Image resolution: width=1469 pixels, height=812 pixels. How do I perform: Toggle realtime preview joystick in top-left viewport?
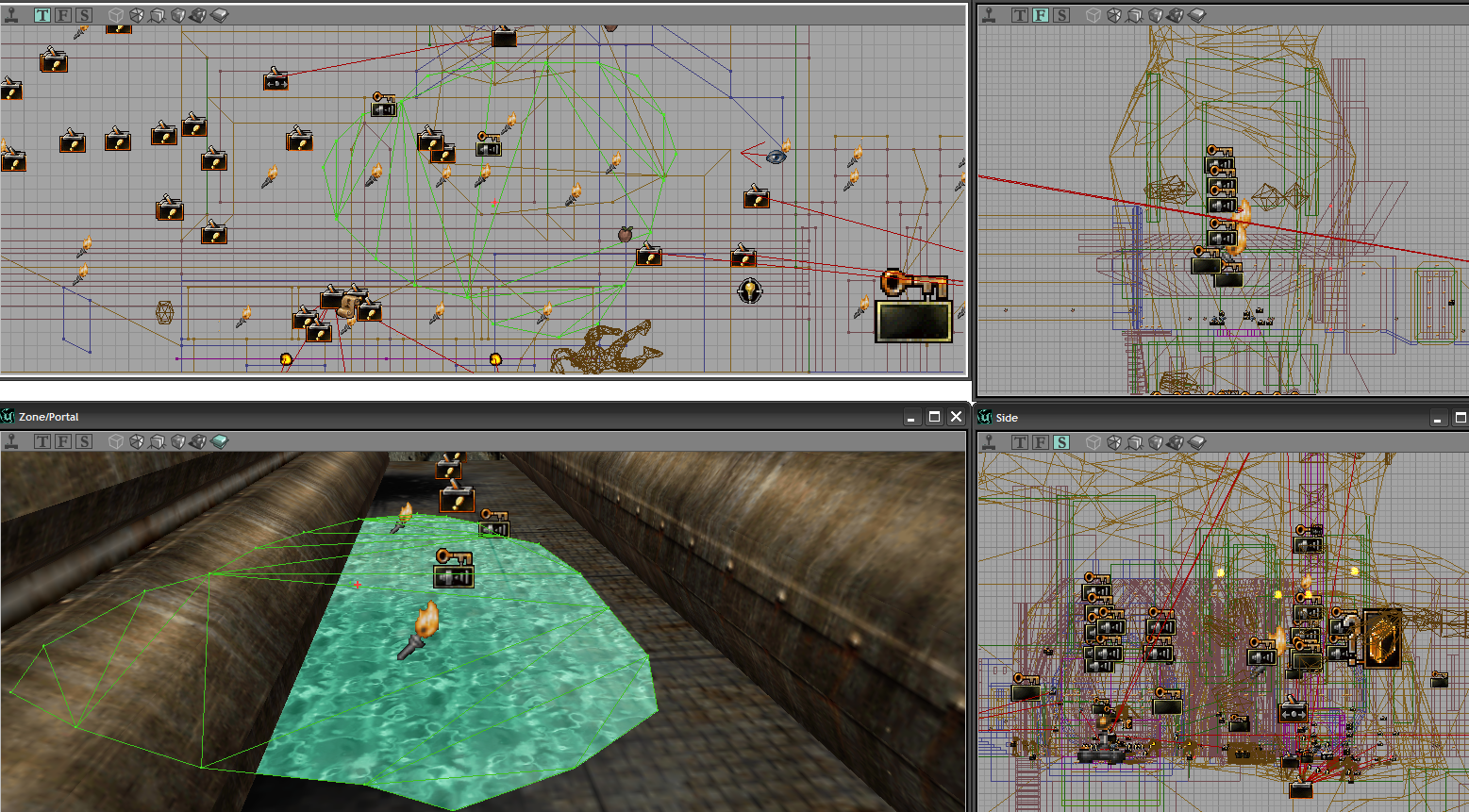10,15
